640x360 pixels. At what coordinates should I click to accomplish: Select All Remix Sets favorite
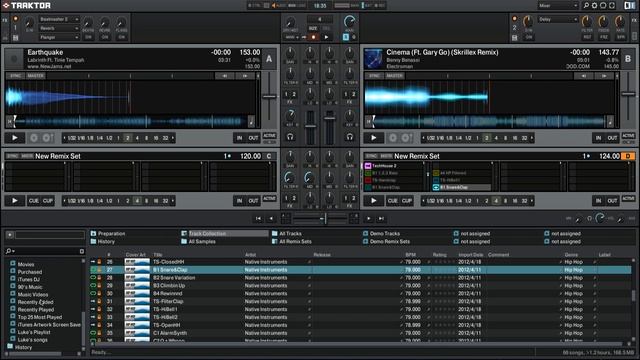coord(295,241)
